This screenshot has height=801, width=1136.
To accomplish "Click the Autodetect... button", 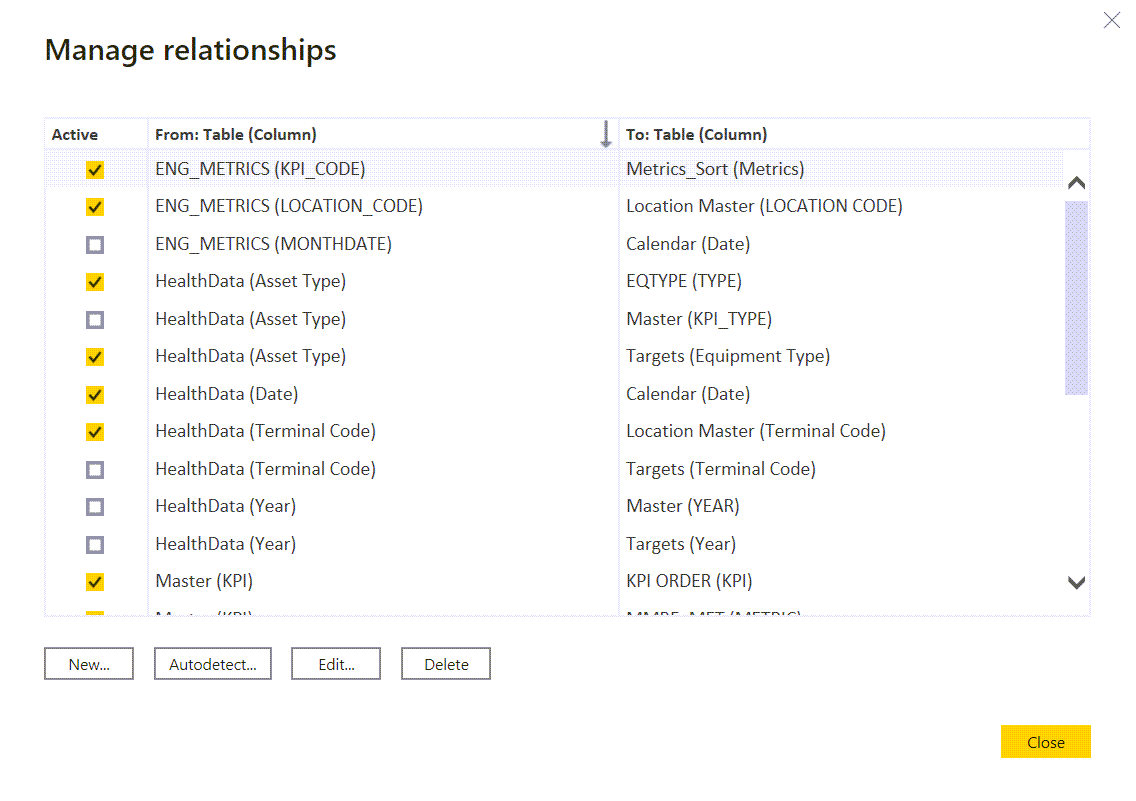I will [x=213, y=664].
